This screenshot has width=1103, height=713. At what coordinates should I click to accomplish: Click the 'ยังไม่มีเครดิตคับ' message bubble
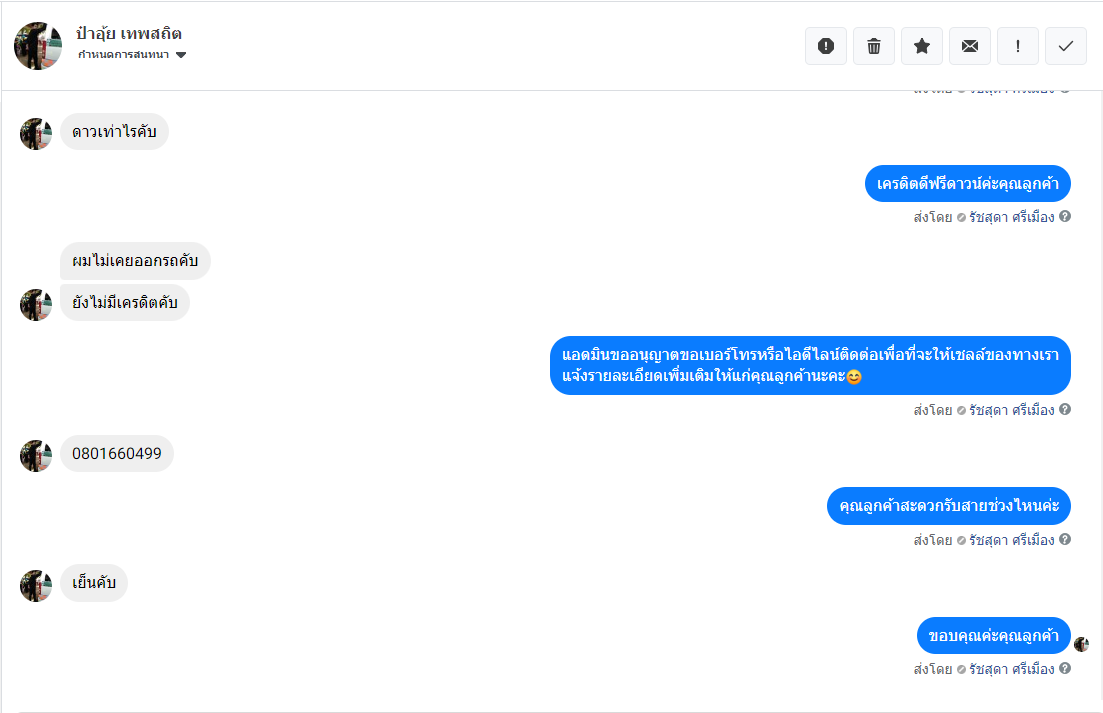click(125, 304)
